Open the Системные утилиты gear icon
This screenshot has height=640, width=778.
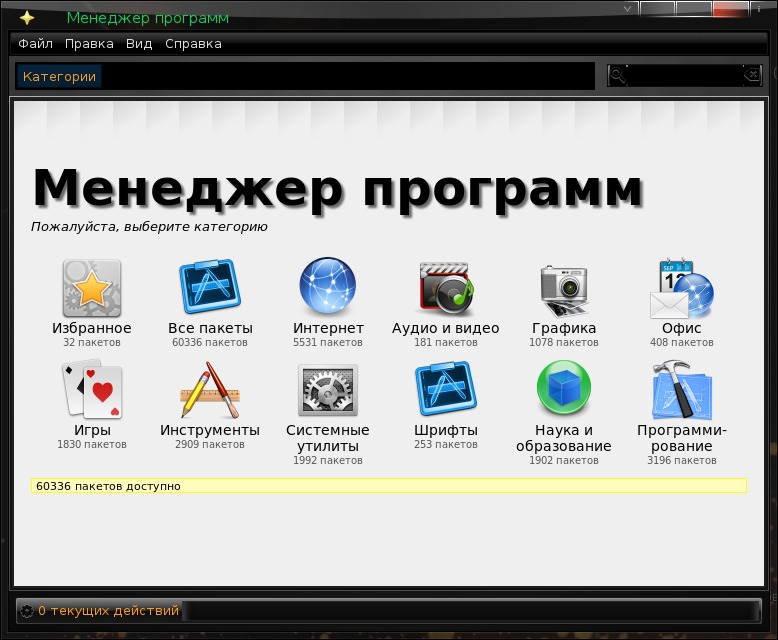tap(327, 390)
